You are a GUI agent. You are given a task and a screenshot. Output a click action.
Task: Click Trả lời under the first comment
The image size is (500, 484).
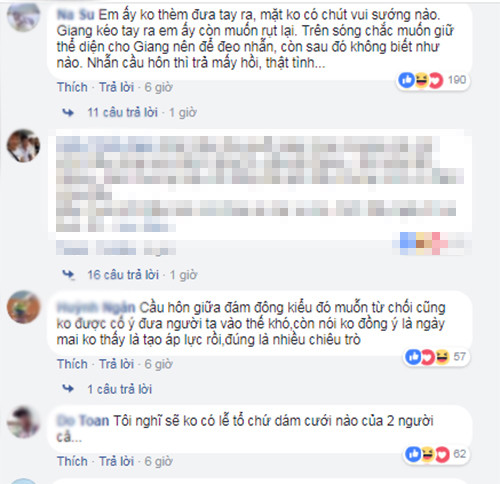pos(117,87)
